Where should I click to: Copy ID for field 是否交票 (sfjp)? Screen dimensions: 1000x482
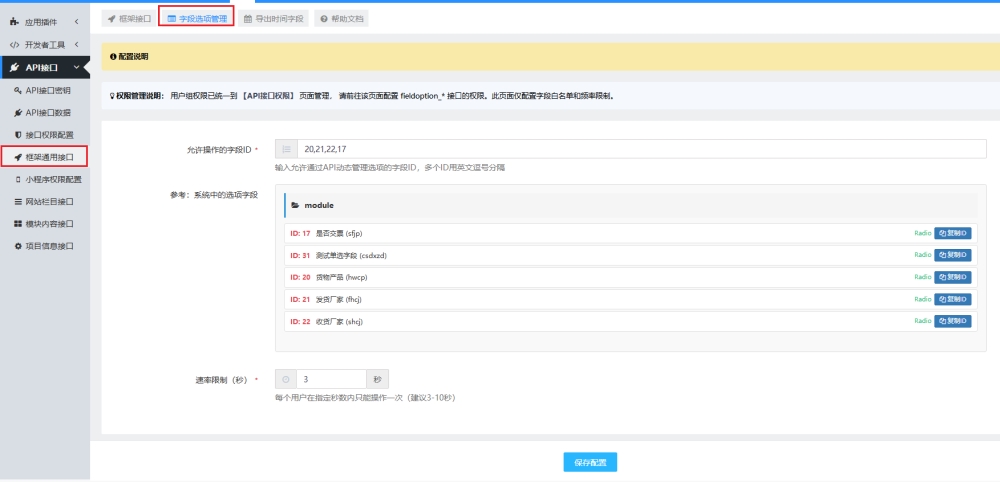tap(952, 233)
